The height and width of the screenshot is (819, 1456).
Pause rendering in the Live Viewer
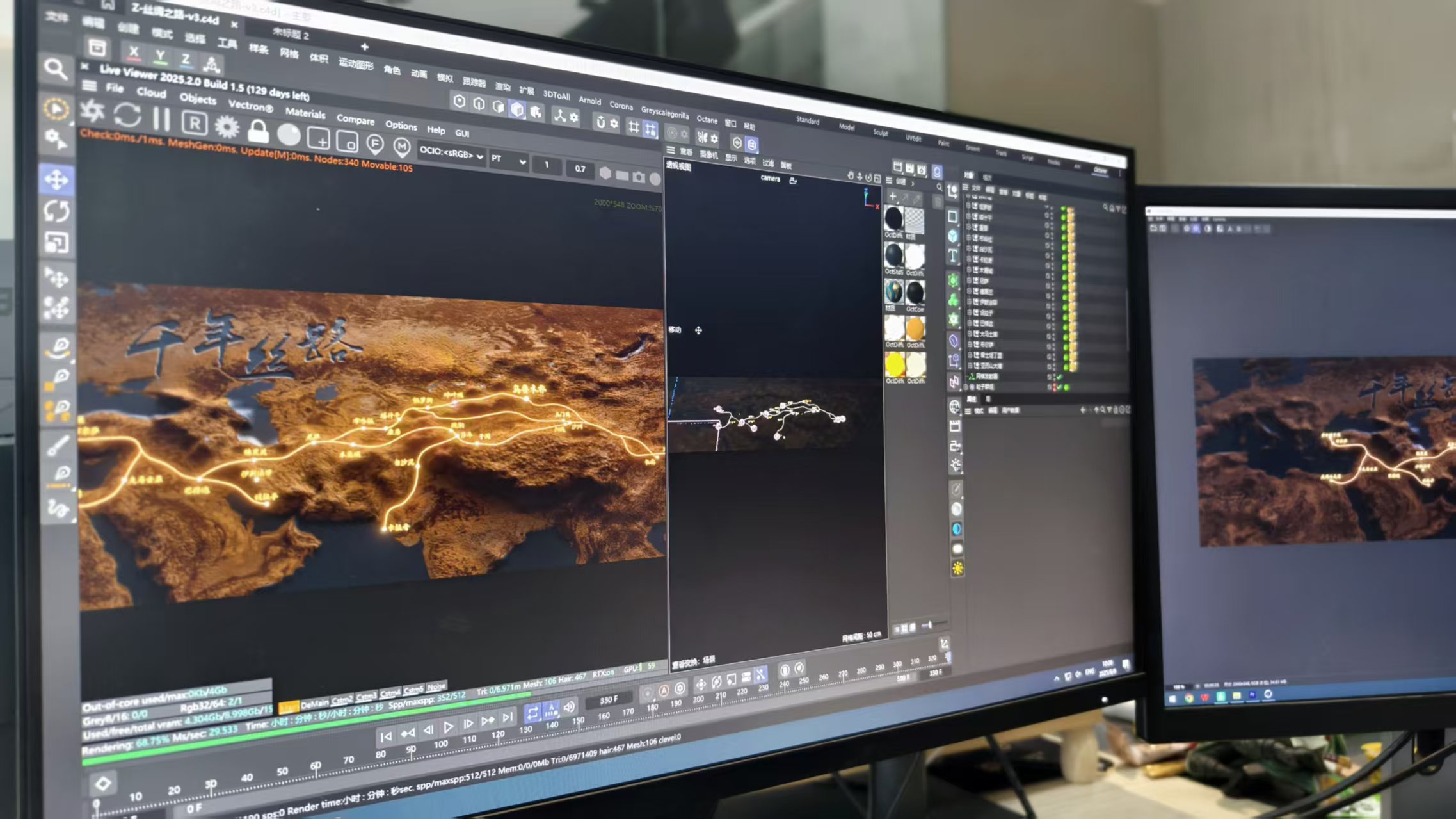click(161, 119)
